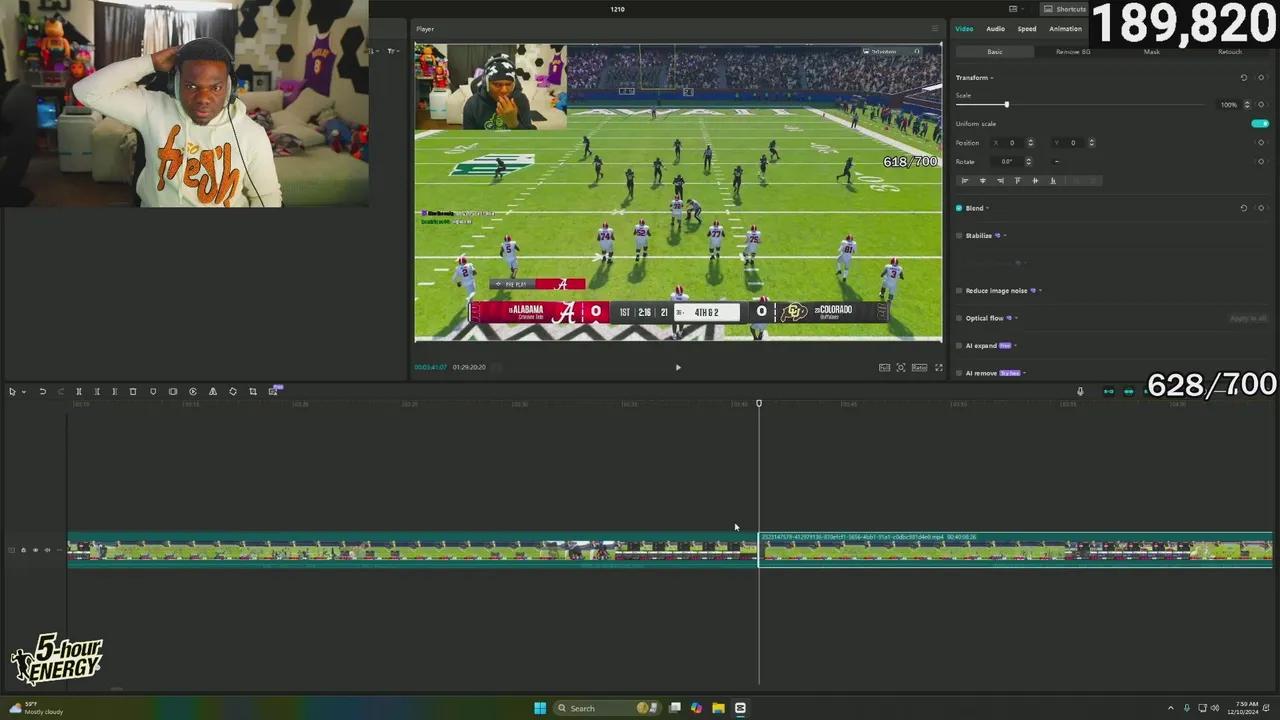The width and height of the screenshot is (1280, 720).
Task: Start voice recording with the microphone icon
Action: 1080,391
